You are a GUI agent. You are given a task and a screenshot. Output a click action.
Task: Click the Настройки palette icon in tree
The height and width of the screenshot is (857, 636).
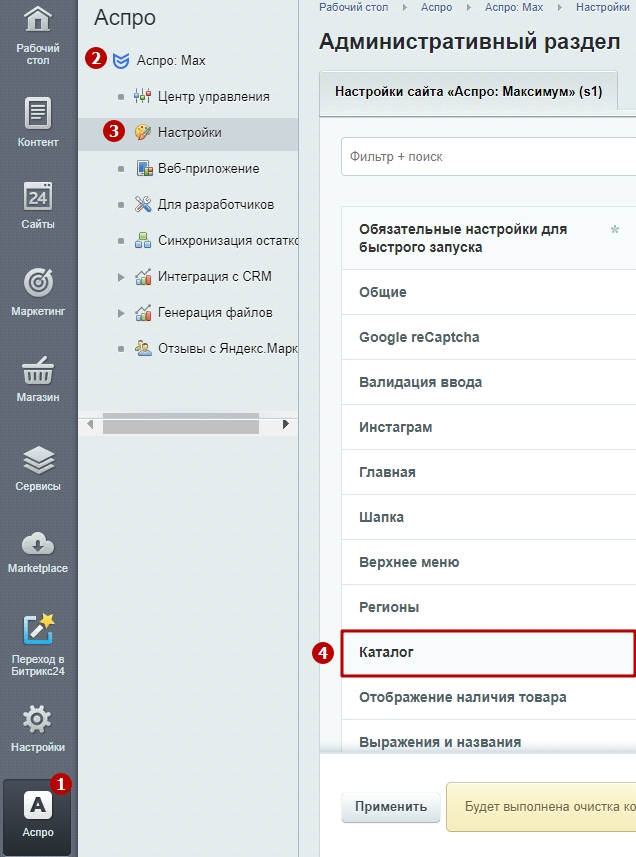143,132
